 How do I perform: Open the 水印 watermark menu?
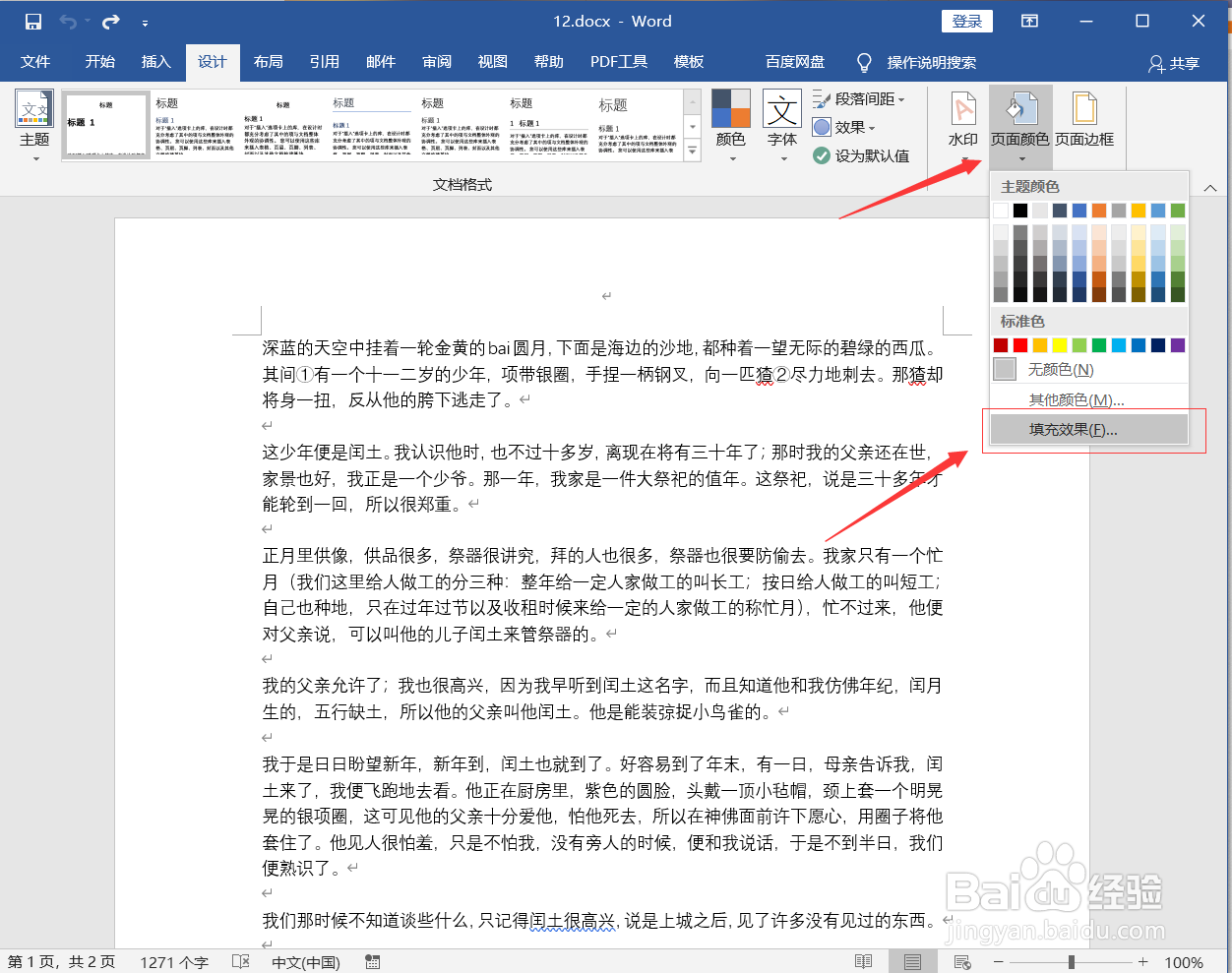(963, 126)
